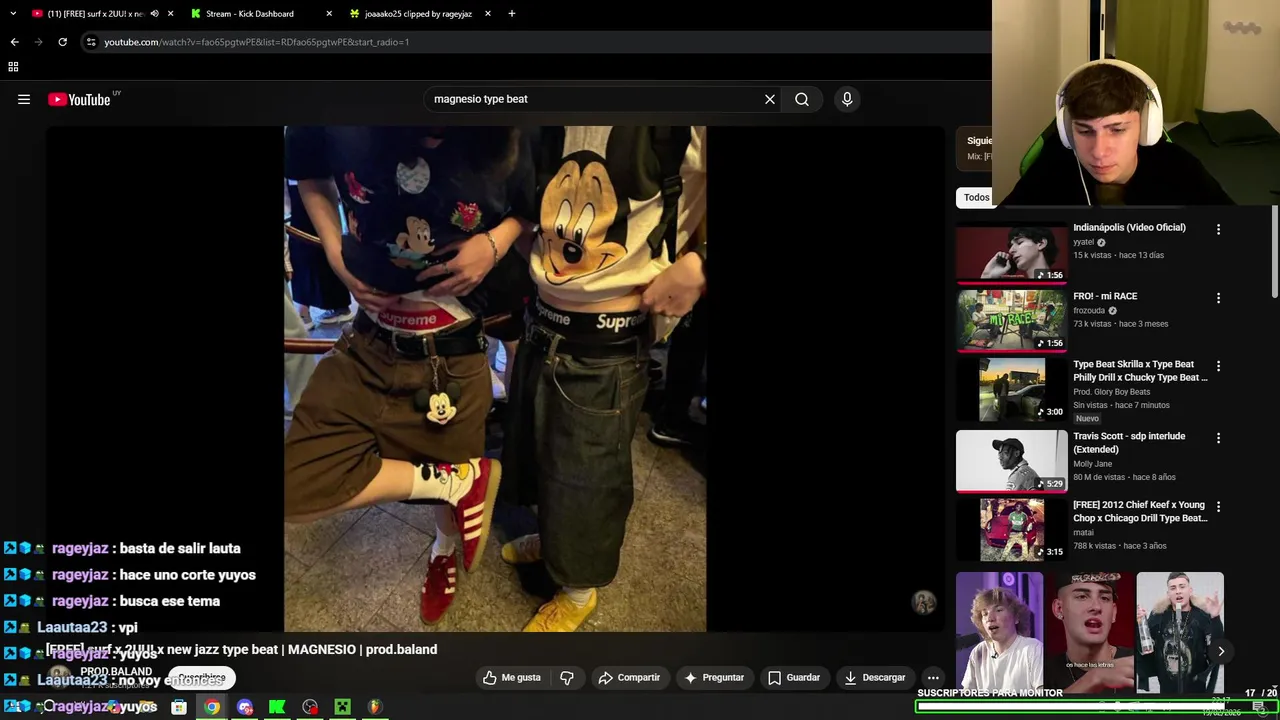
Task: Like the video with Me gusta
Action: pyautogui.click(x=512, y=678)
